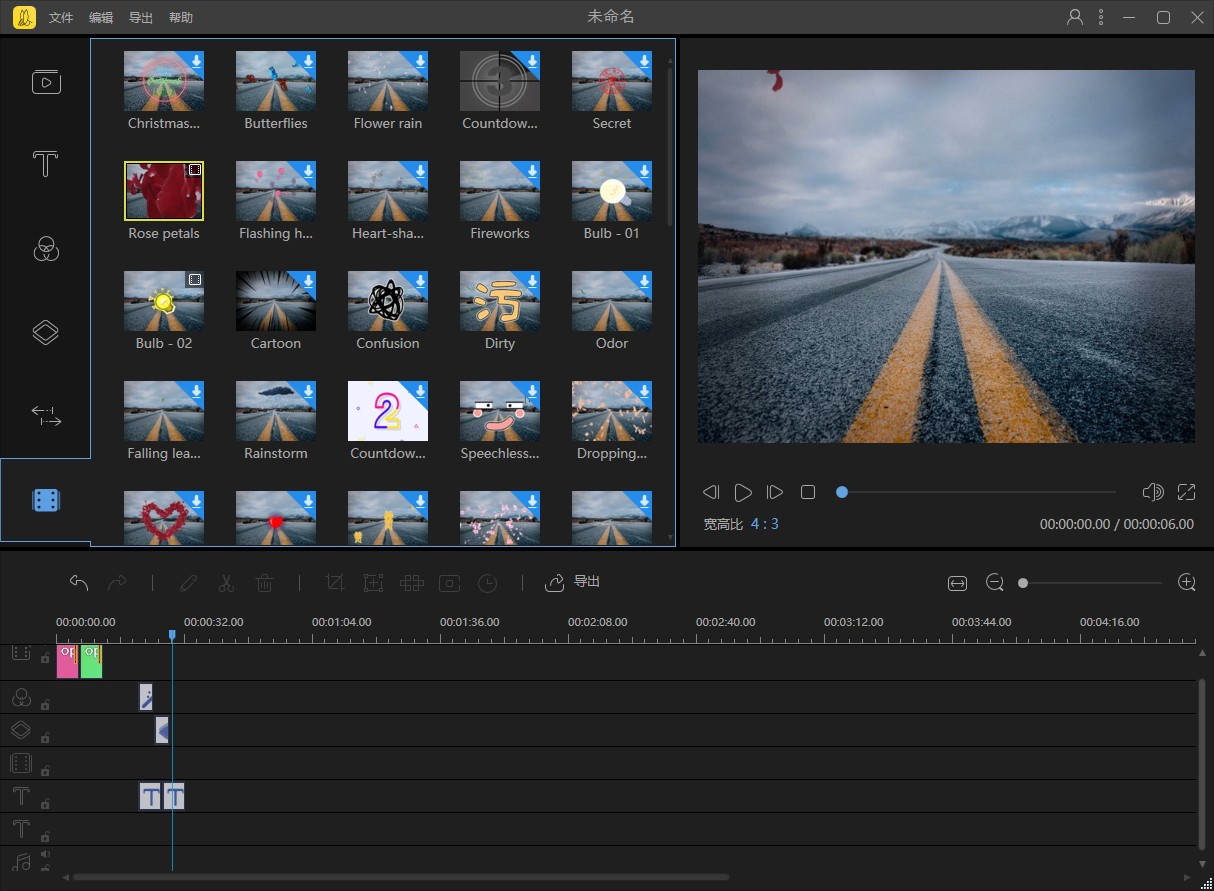
Task: Click the download arrow on Odor
Action: (x=644, y=281)
